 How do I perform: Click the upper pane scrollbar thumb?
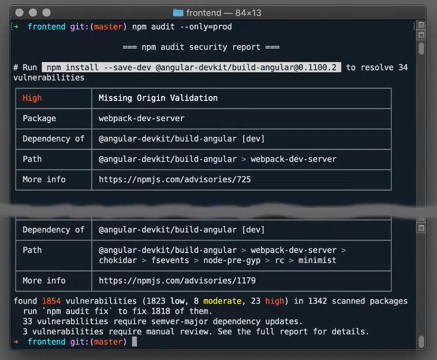(421, 48)
